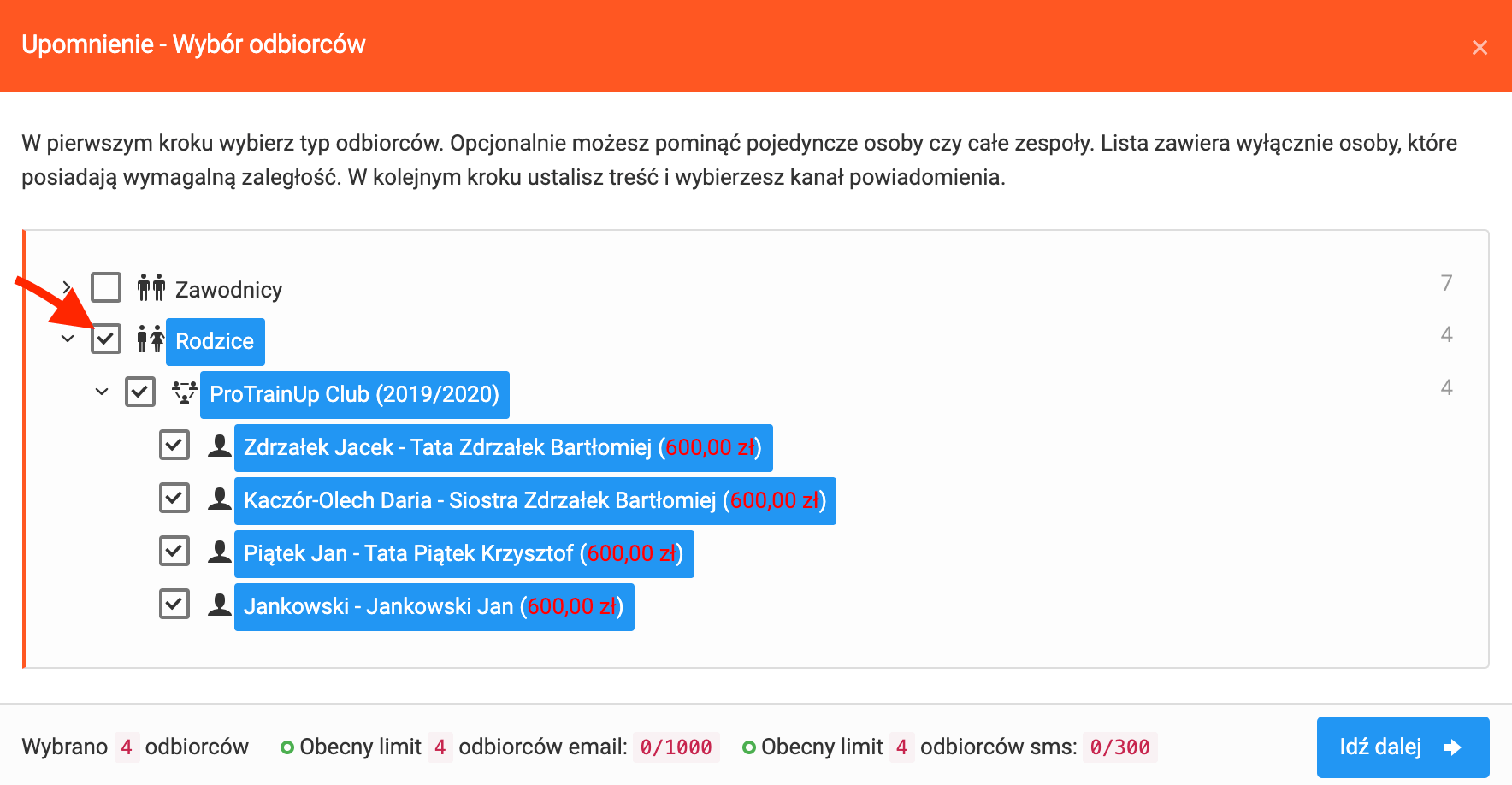This screenshot has height=785, width=1512.
Task: Deselect Zdrzałek Jacek recipient checkbox
Action: pos(174,445)
